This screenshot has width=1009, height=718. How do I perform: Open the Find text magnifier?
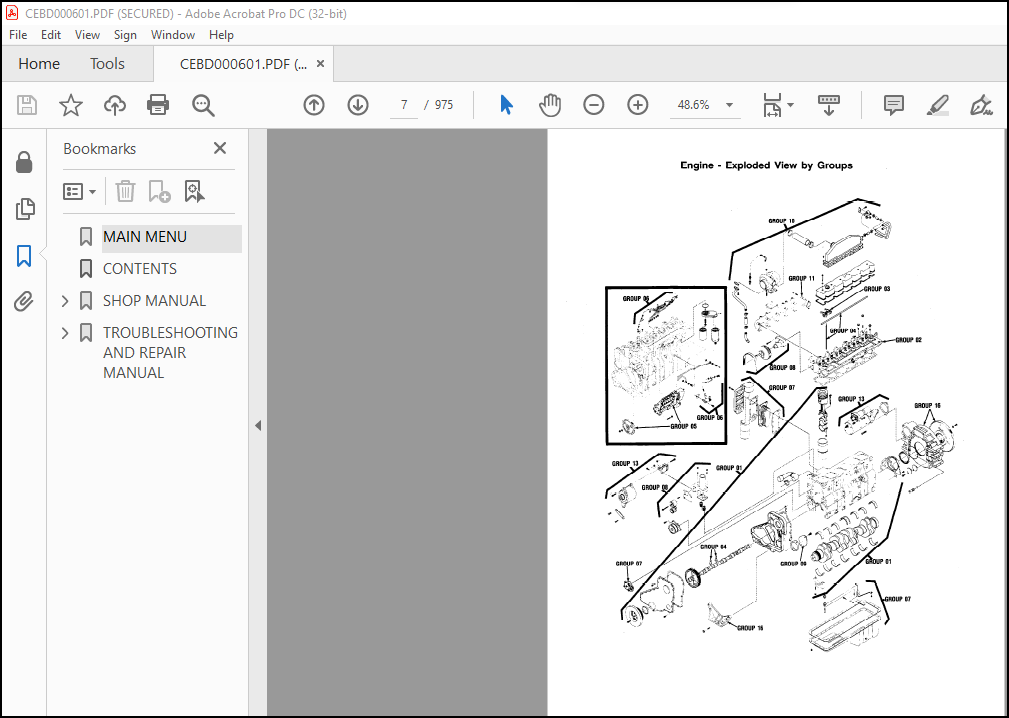[x=203, y=105]
